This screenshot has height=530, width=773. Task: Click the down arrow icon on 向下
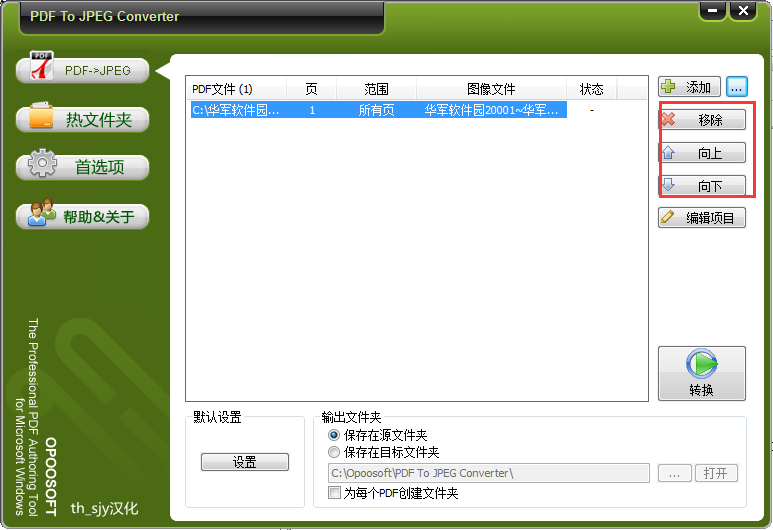668,184
